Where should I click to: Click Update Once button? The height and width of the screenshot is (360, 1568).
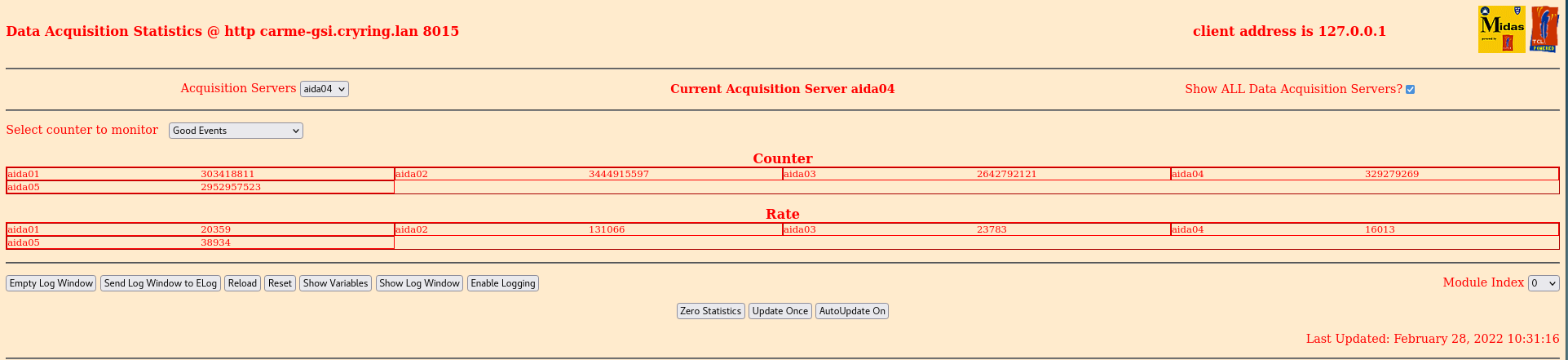pyautogui.click(x=780, y=311)
